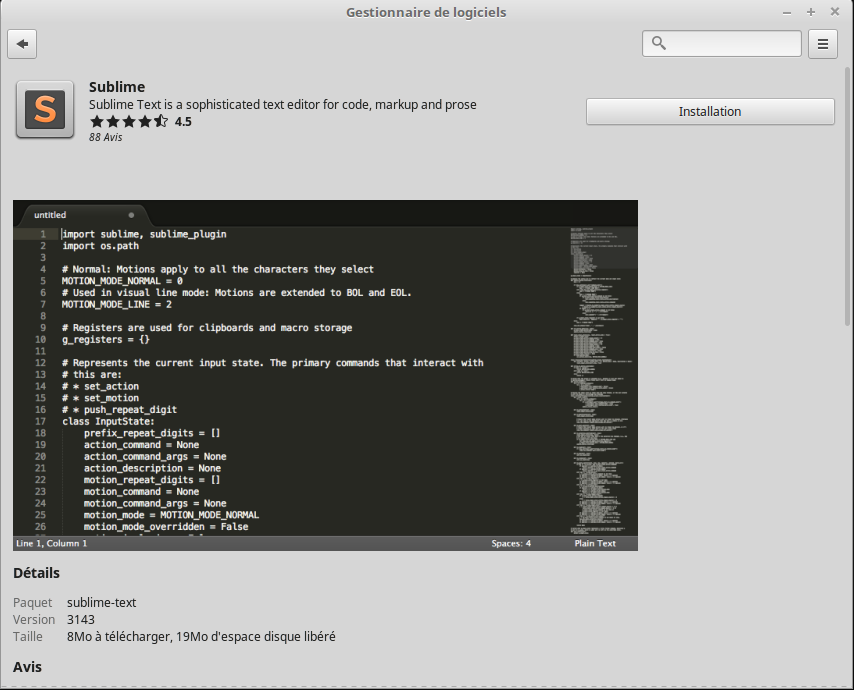This screenshot has width=854, height=690.
Task: Click the 'Version' label
Action: 34,620
